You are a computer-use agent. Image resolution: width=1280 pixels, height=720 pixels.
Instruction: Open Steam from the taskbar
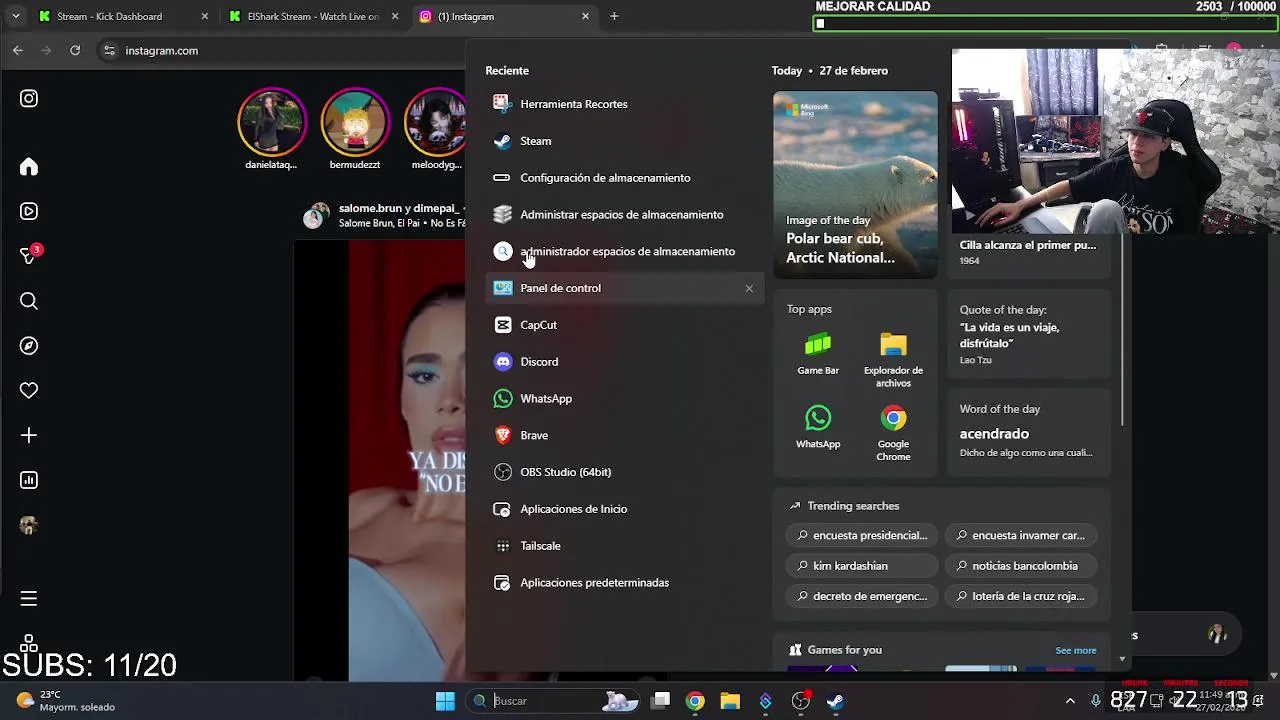click(x=835, y=701)
